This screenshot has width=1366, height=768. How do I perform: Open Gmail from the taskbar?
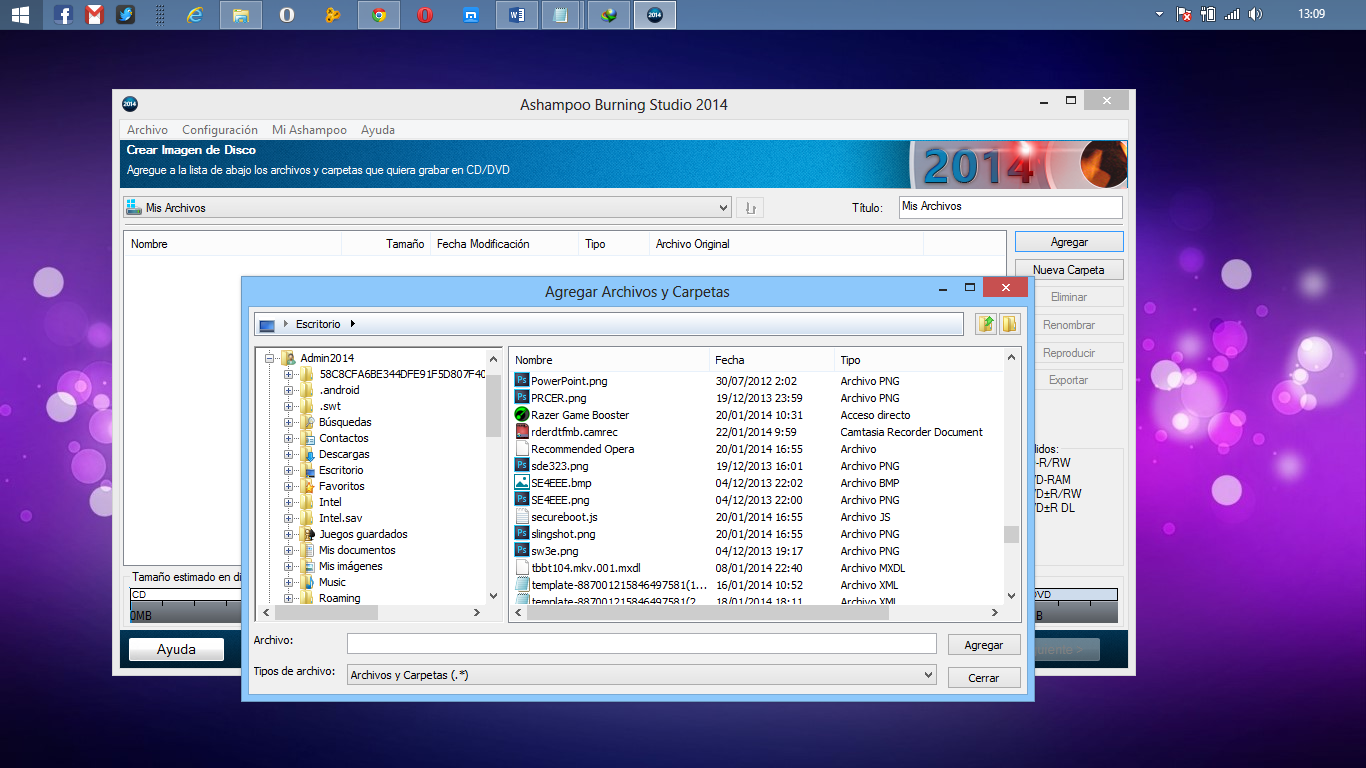95,15
